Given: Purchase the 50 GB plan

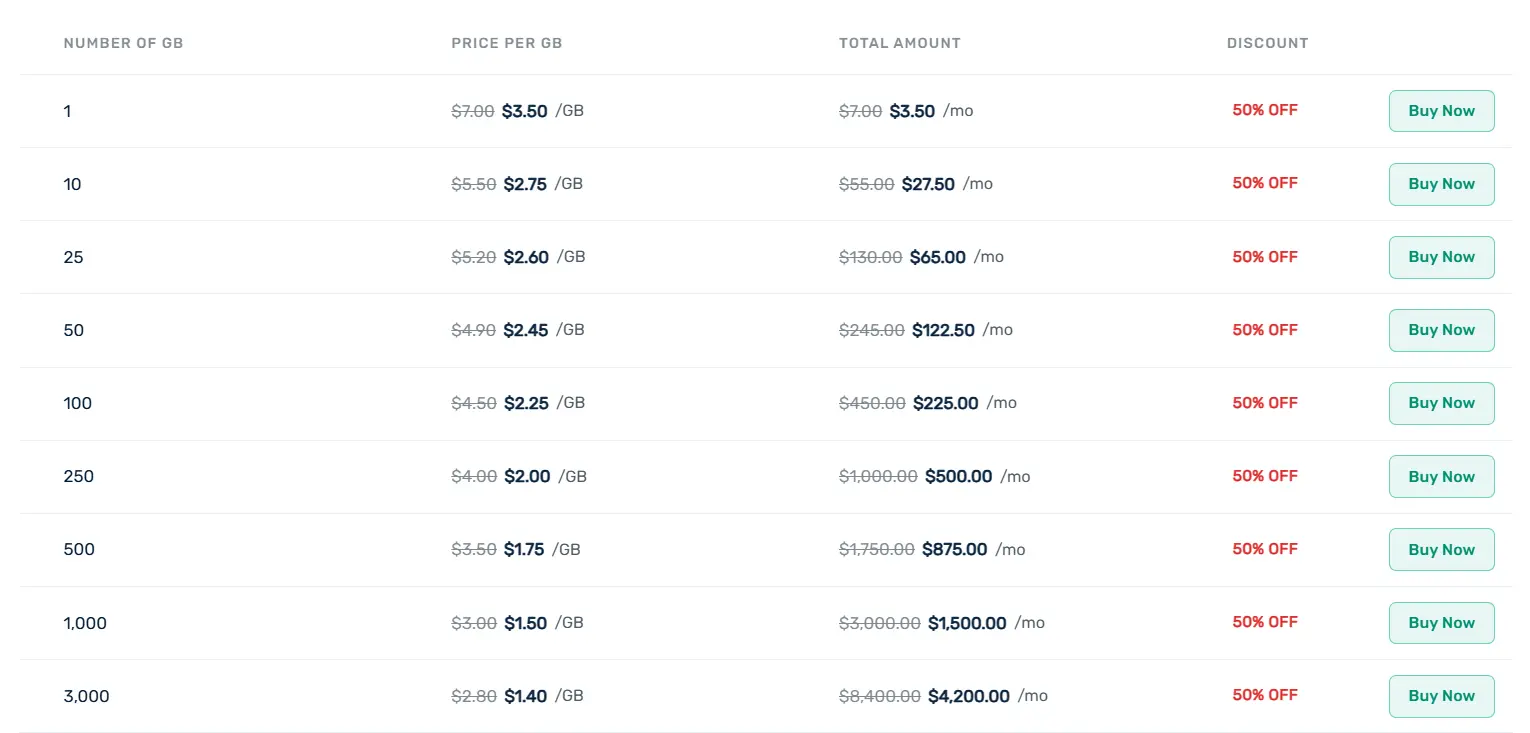Looking at the screenshot, I should click(1441, 330).
